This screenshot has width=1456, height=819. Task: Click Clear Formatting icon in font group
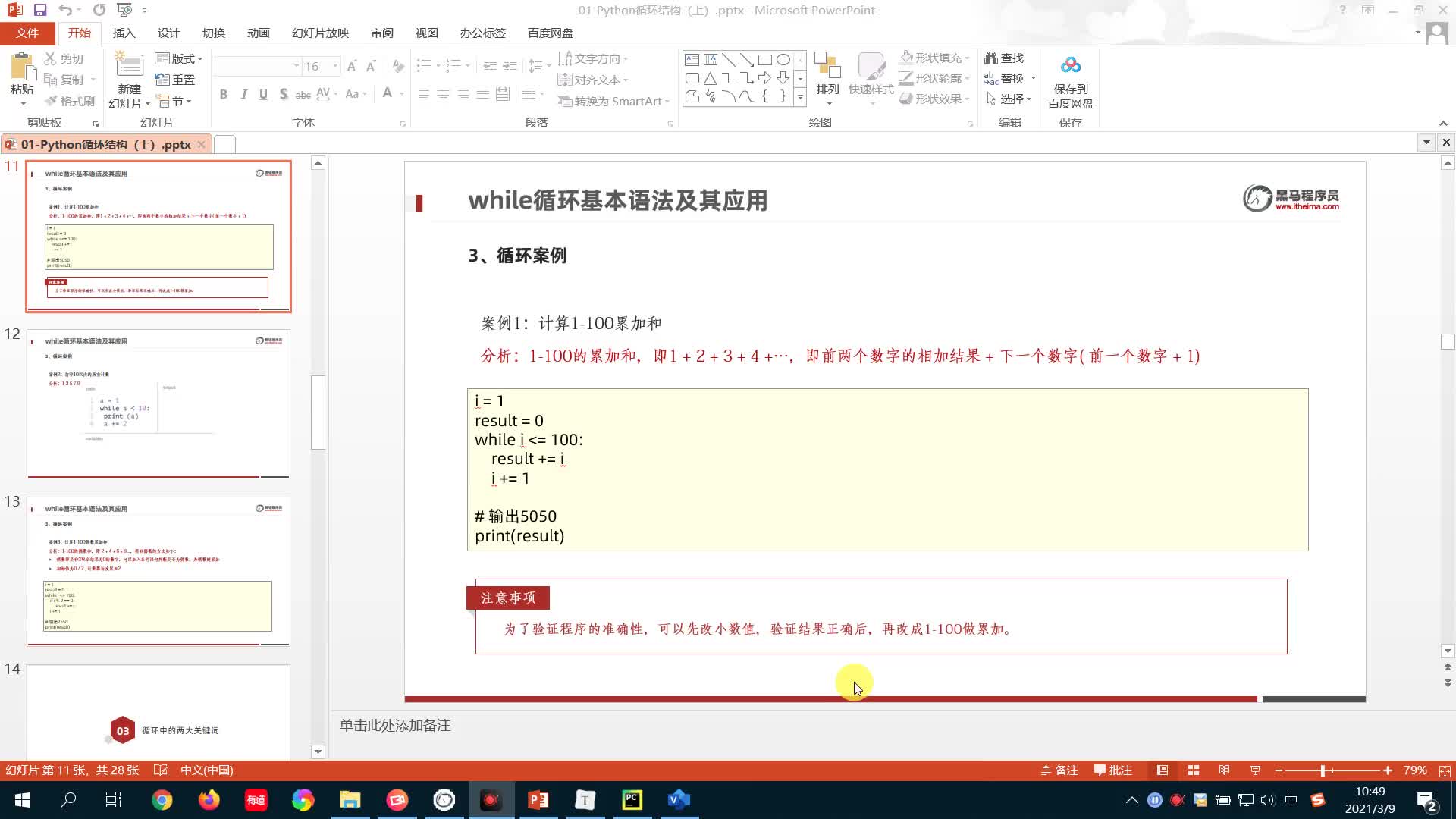pos(397,67)
